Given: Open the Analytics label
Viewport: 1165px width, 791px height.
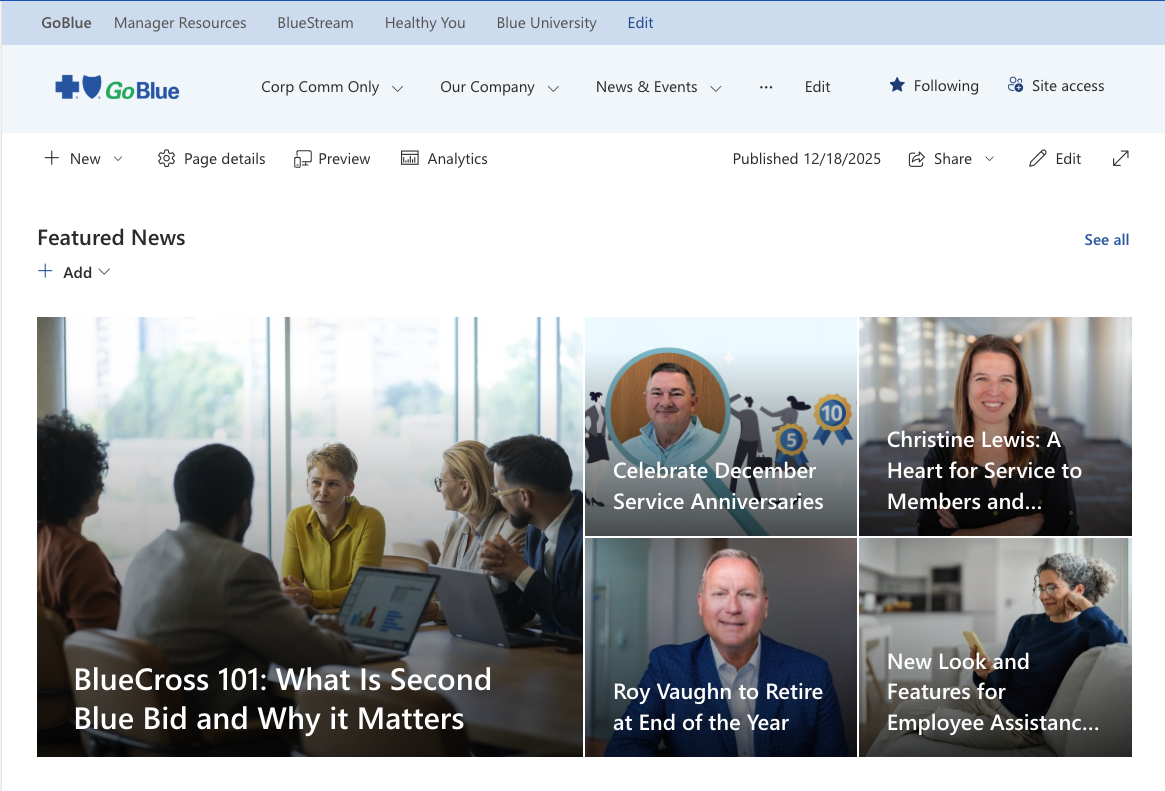Looking at the screenshot, I should pyautogui.click(x=457, y=159).
